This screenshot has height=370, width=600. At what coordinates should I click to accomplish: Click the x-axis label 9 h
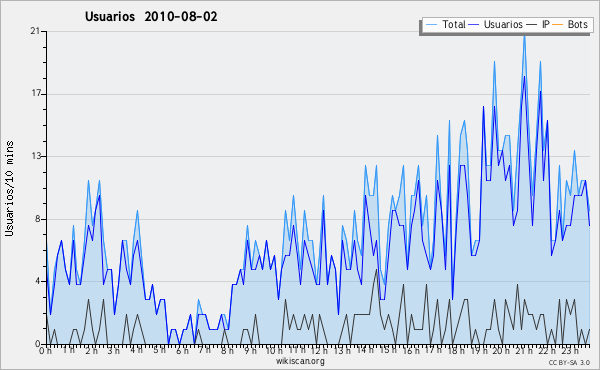pyautogui.click(x=250, y=350)
